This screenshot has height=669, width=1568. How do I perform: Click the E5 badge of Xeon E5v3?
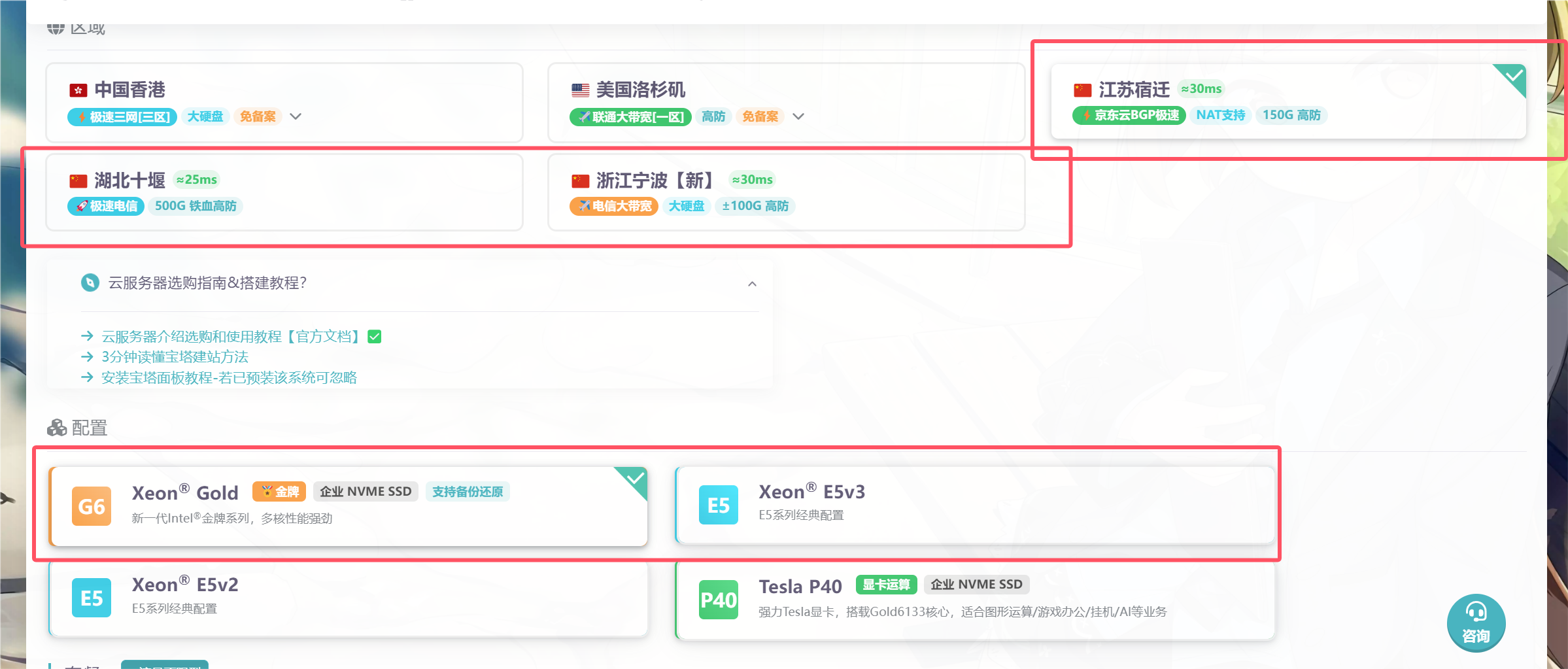pyautogui.click(x=719, y=505)
